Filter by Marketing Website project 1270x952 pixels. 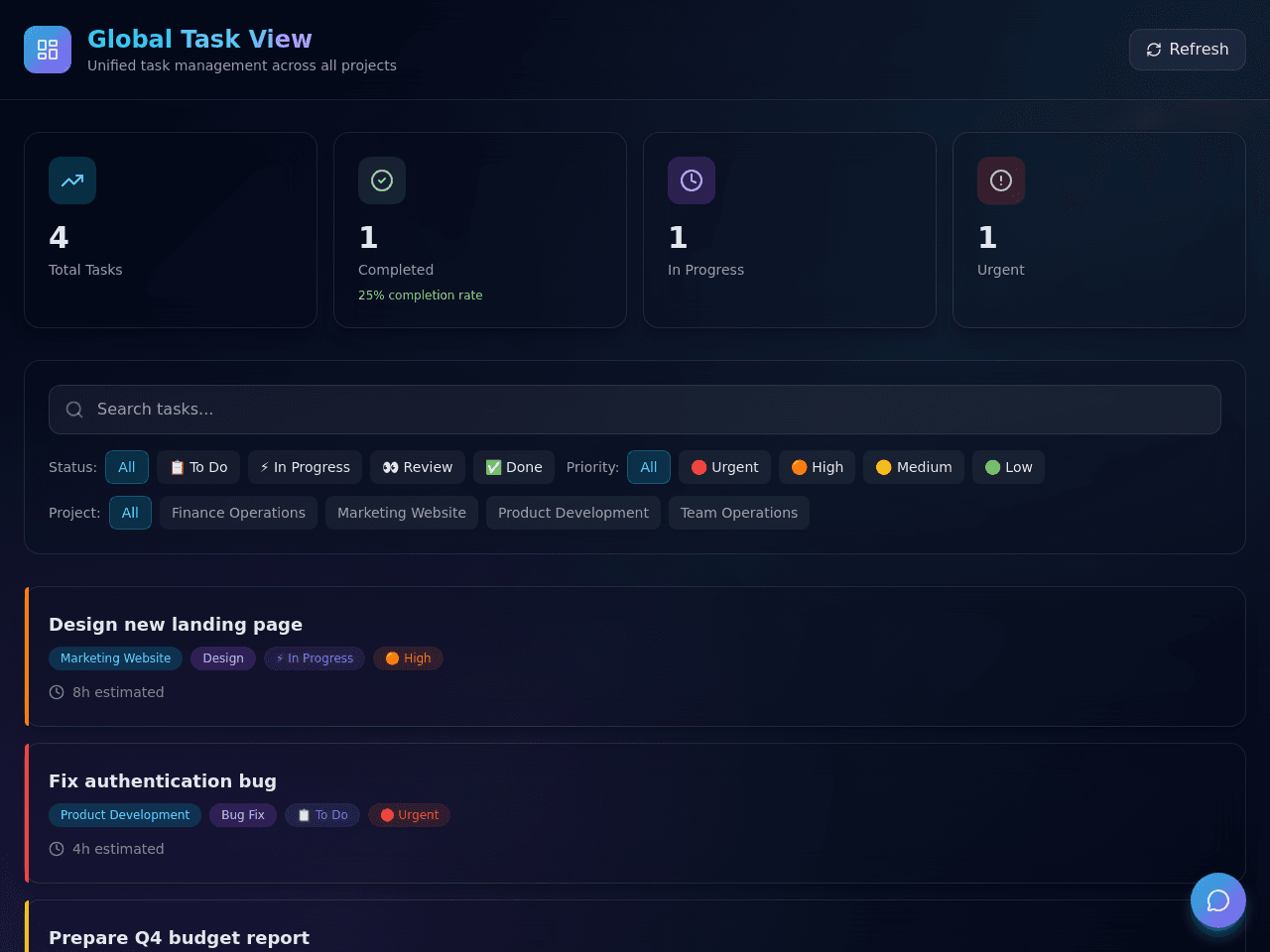coord(402,513)
